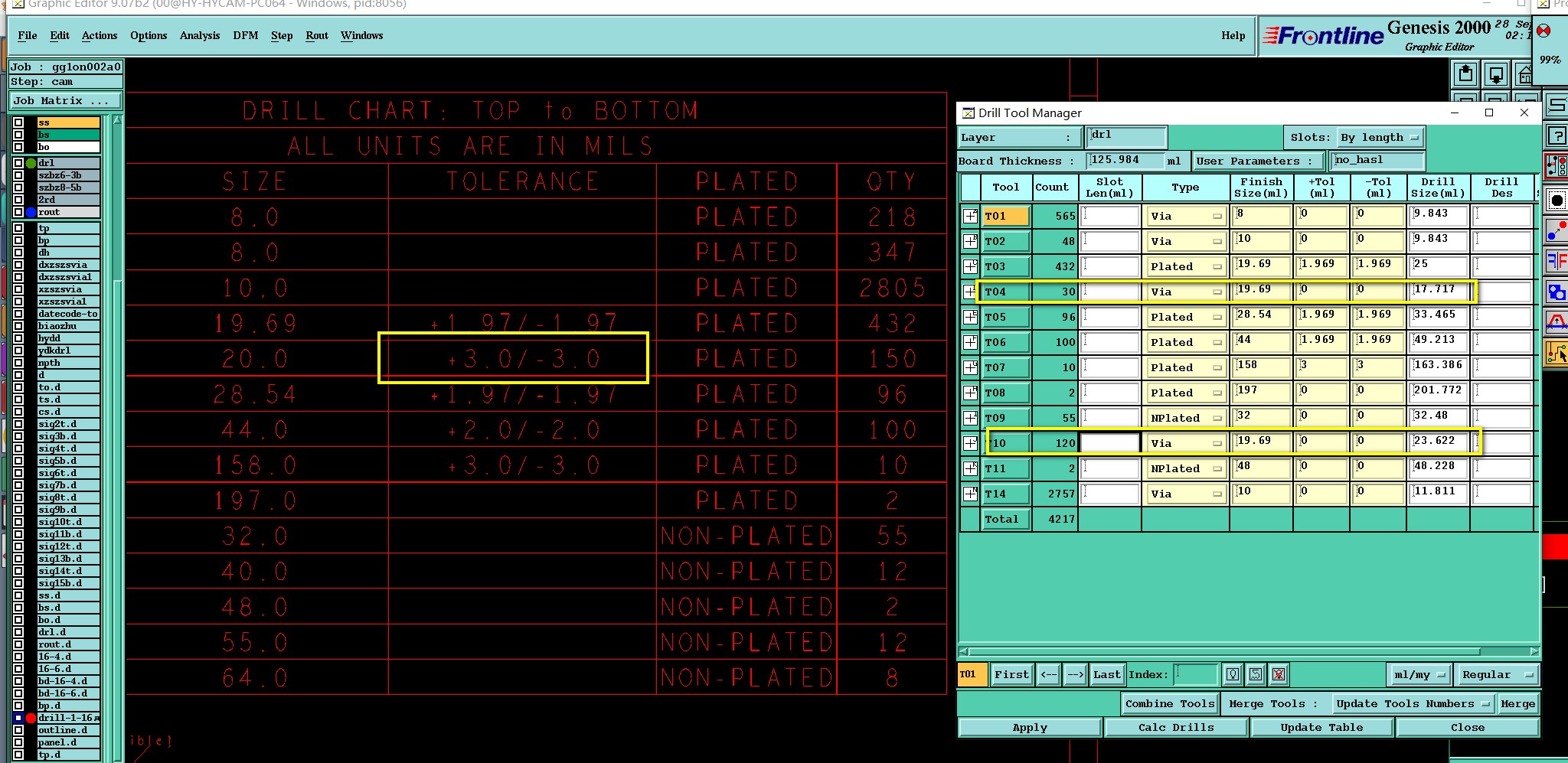The image size is (1568, 763).
Task: Click the lightbulb icon beside the Index field
Action: click(1233, 674)
